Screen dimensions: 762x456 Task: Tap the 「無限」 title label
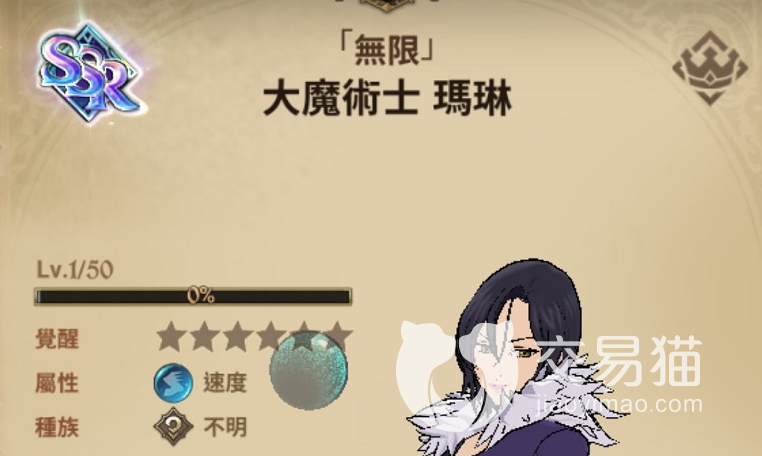pos(387,51)
